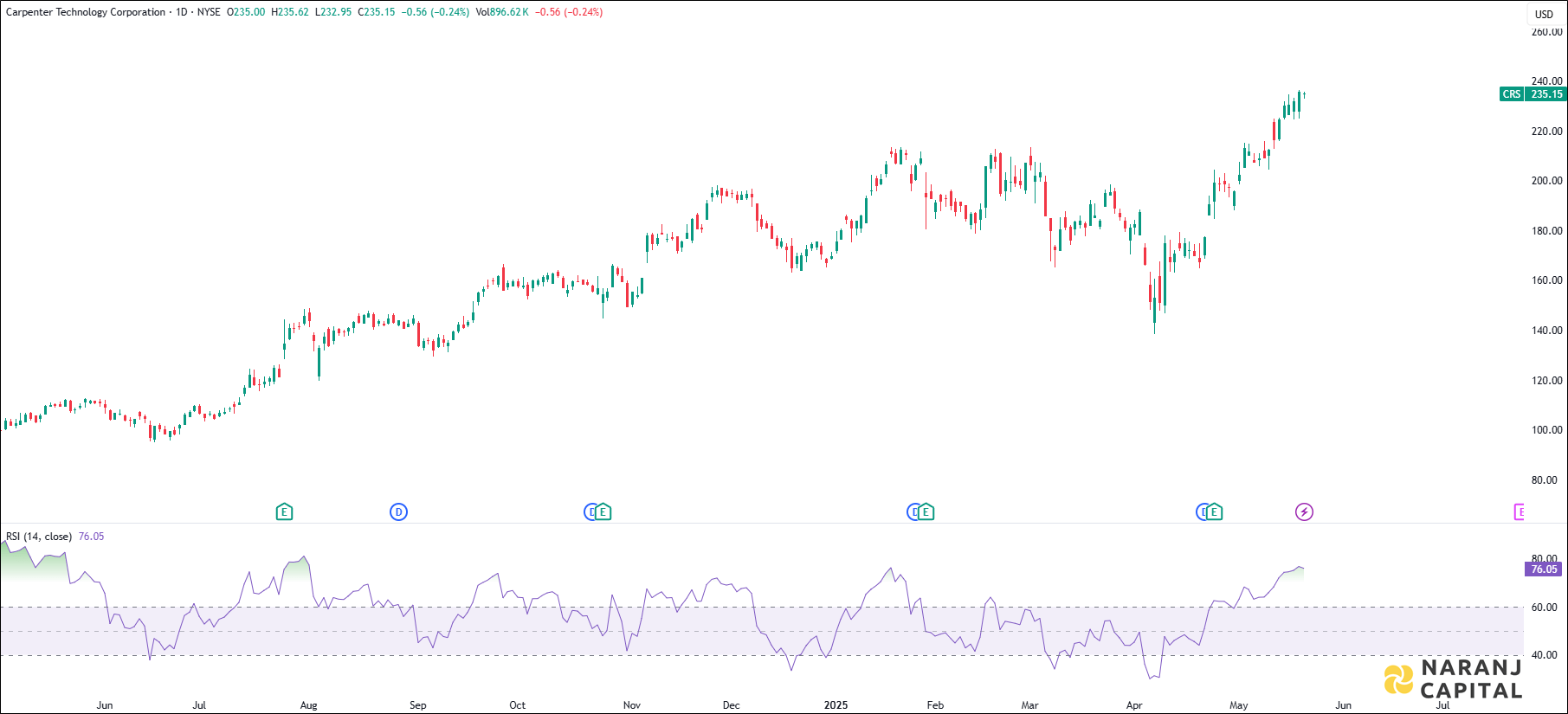Click the Nov label on time axis
The height and width of the screenshot is (714, 1568).
[632, 705]
